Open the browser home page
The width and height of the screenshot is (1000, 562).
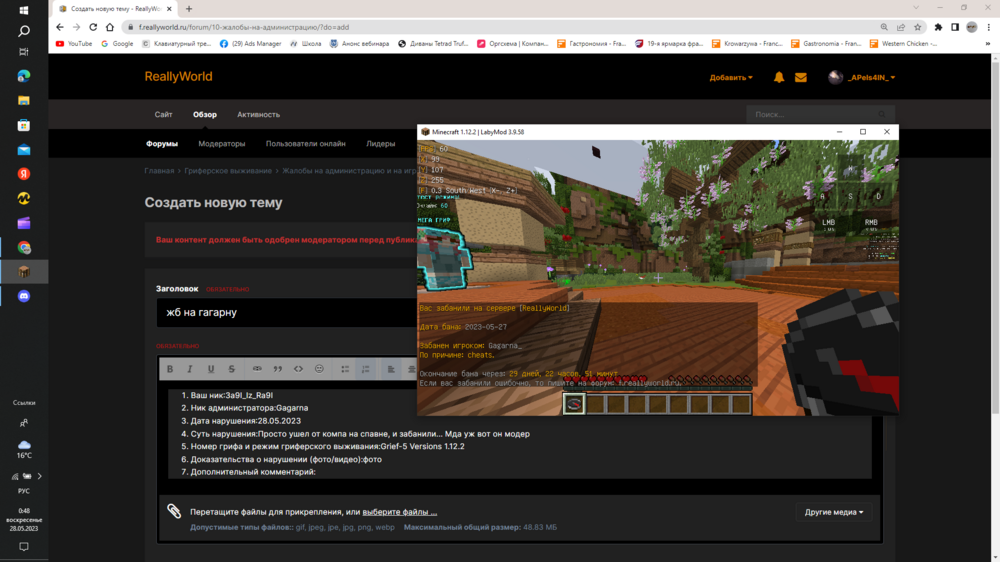pyautogui.click(x=110, y=27)
